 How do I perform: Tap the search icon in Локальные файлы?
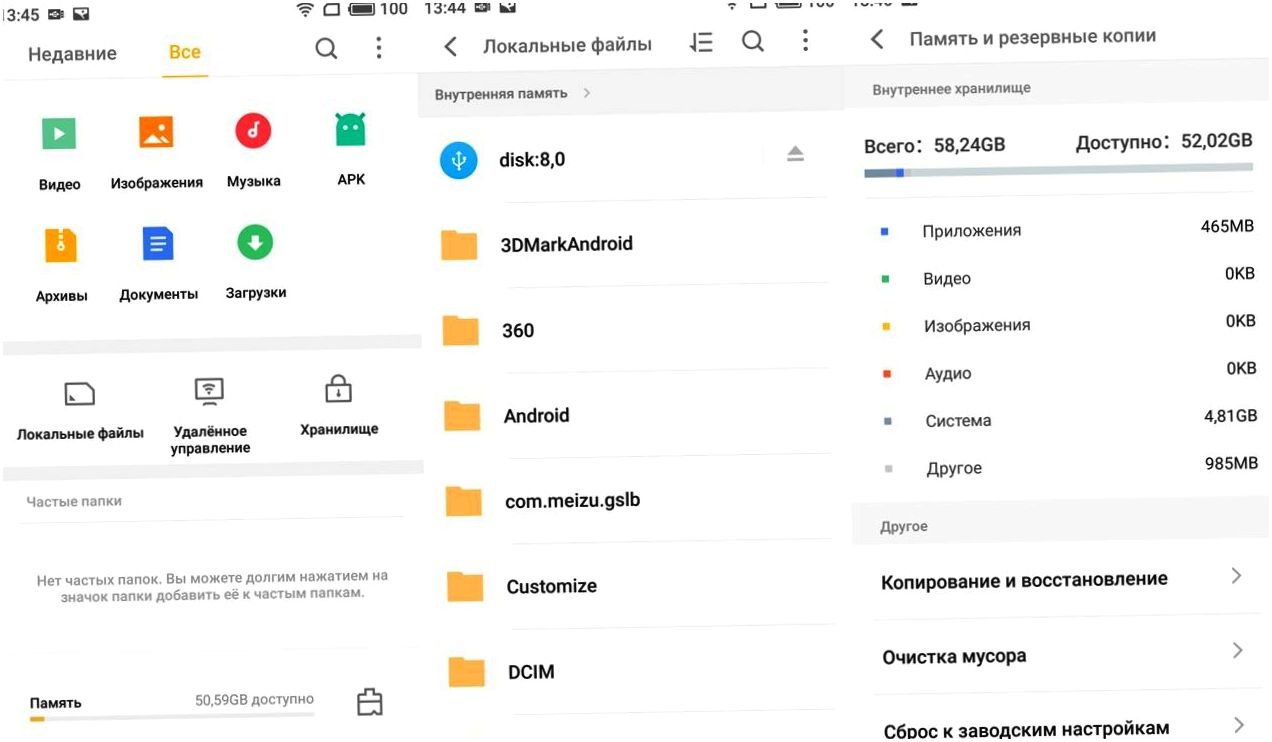(x=753, y=41)
